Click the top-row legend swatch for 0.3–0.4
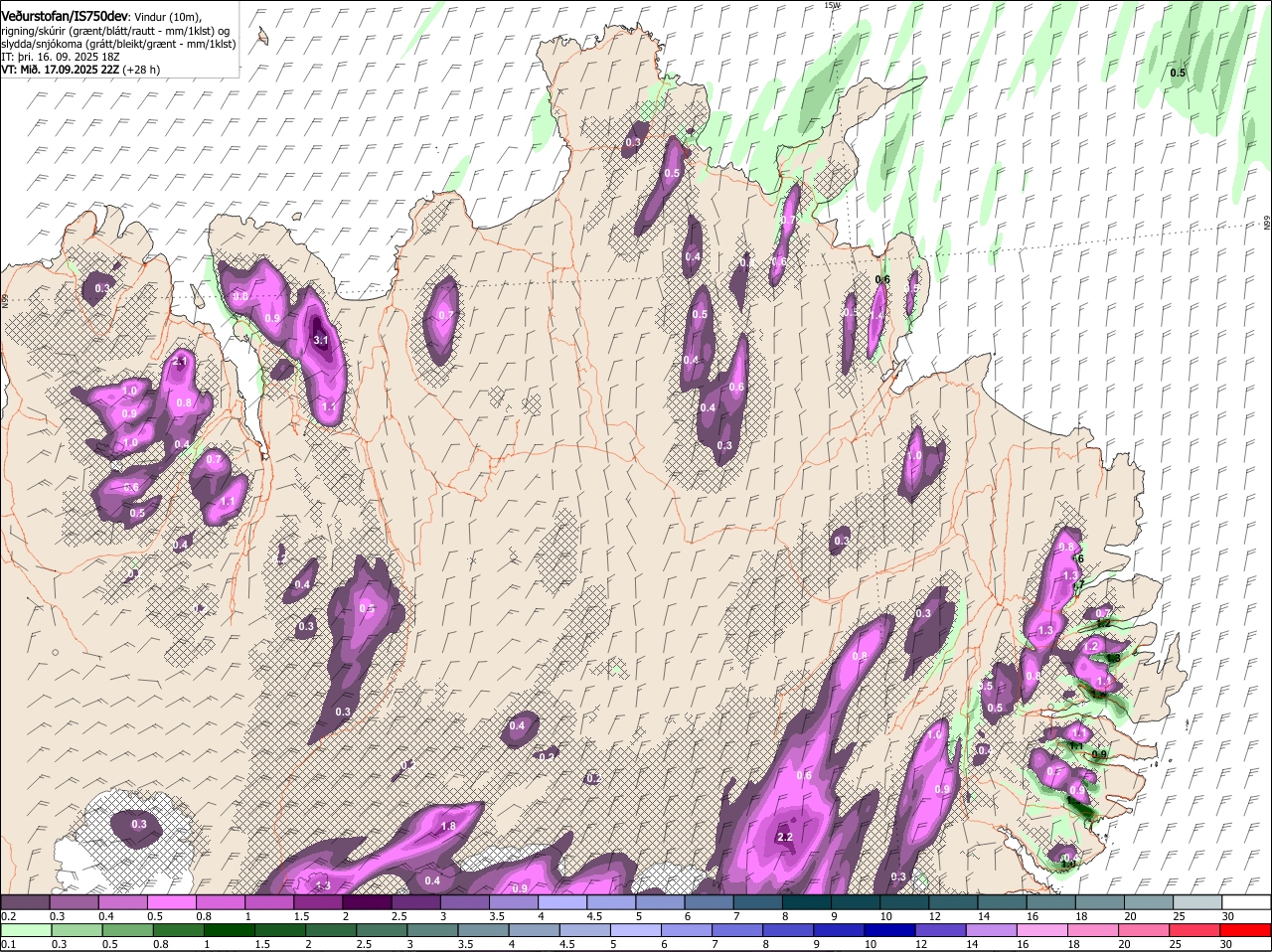The height and width of the screenshot is (952, 1272). (74, 902)
